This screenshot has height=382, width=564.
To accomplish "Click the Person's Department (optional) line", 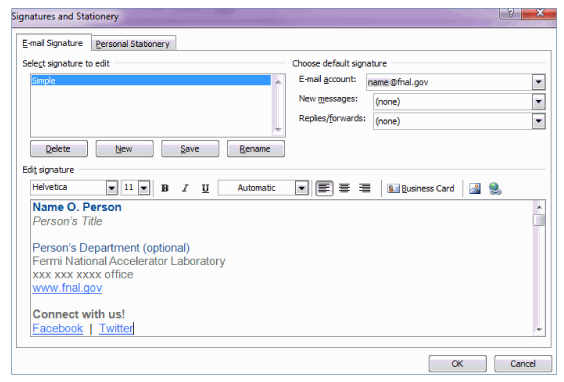I will coord(111,248).
